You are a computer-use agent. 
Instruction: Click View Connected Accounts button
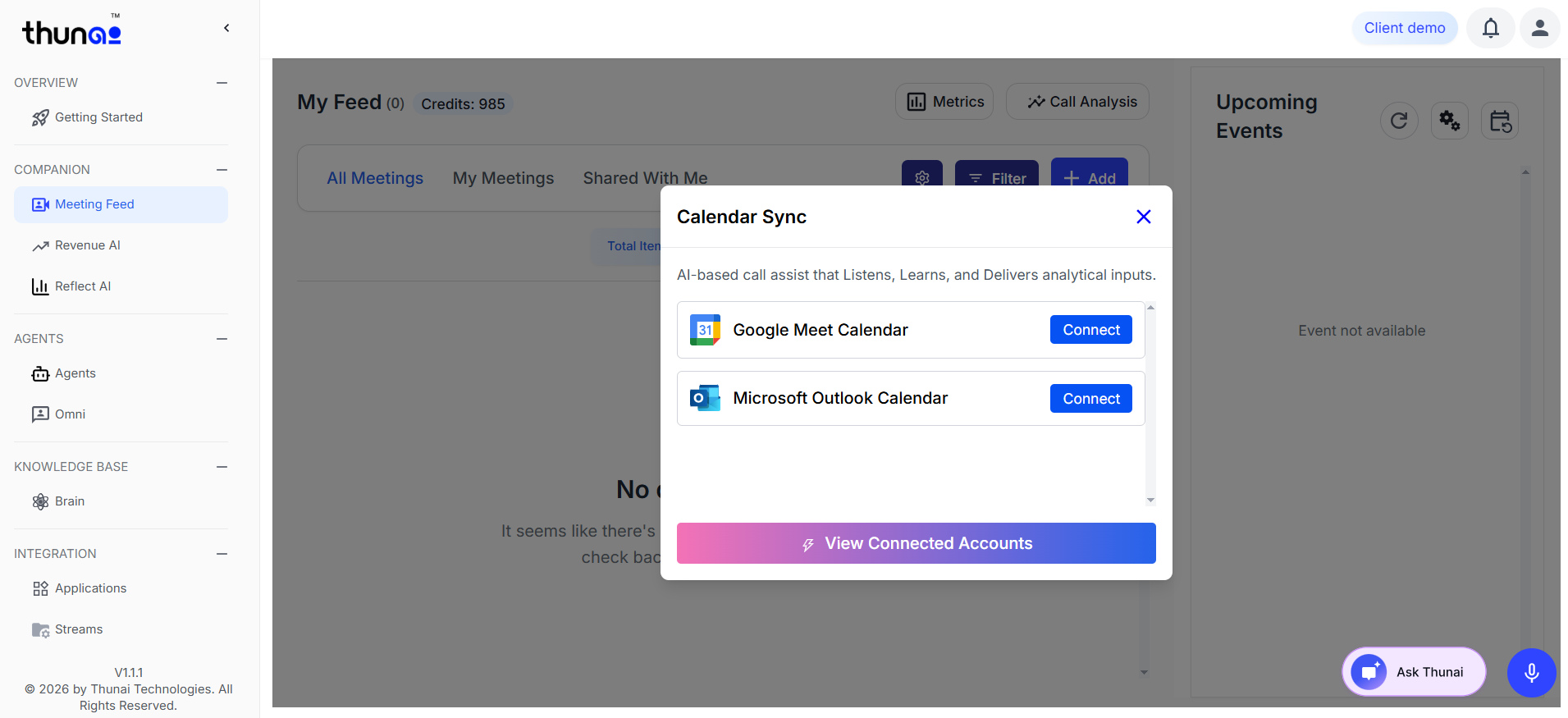click(x=916, y=543)
